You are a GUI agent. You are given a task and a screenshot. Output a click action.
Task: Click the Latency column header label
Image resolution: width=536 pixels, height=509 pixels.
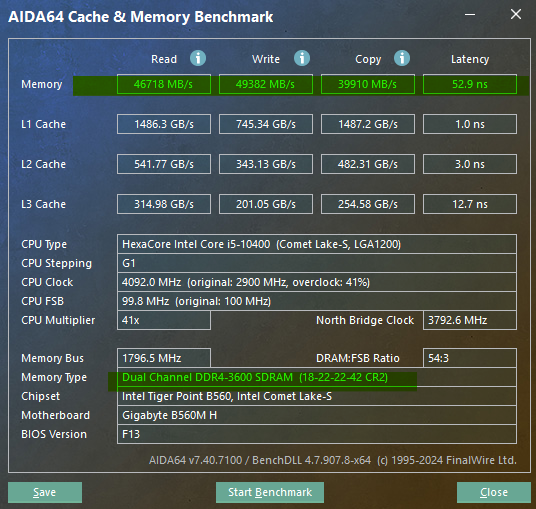point(470,59)
